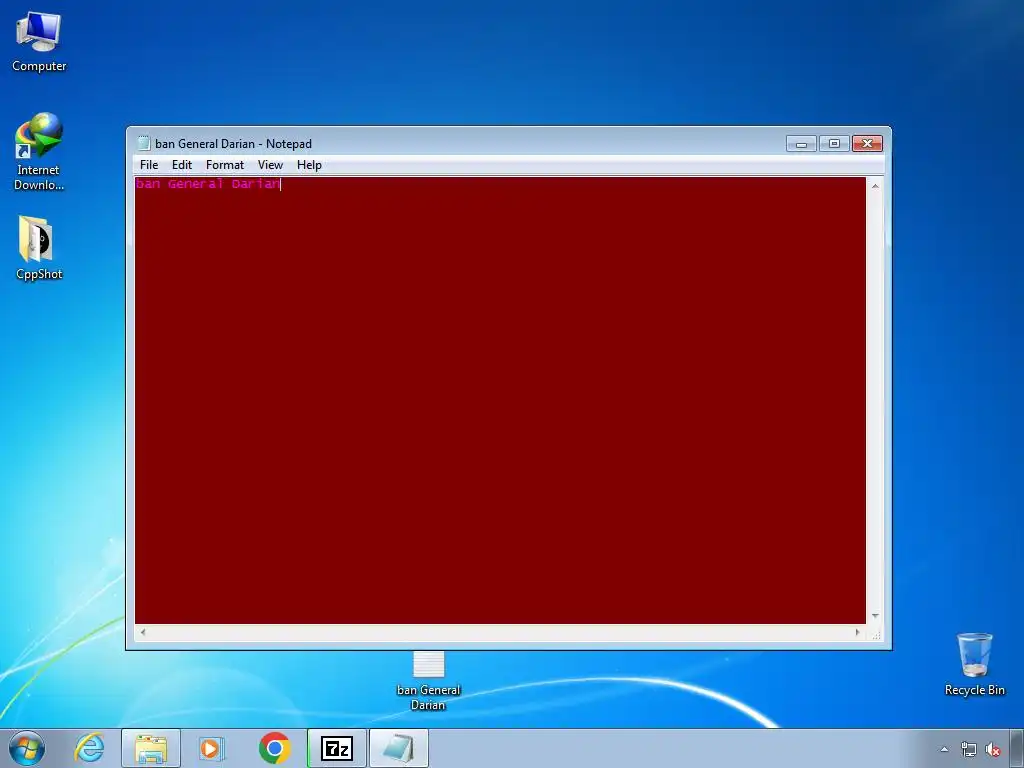Select the Internet Download Manager desktop icon
The height and width of the screenshot is (768, 1024).
[39, 152]
